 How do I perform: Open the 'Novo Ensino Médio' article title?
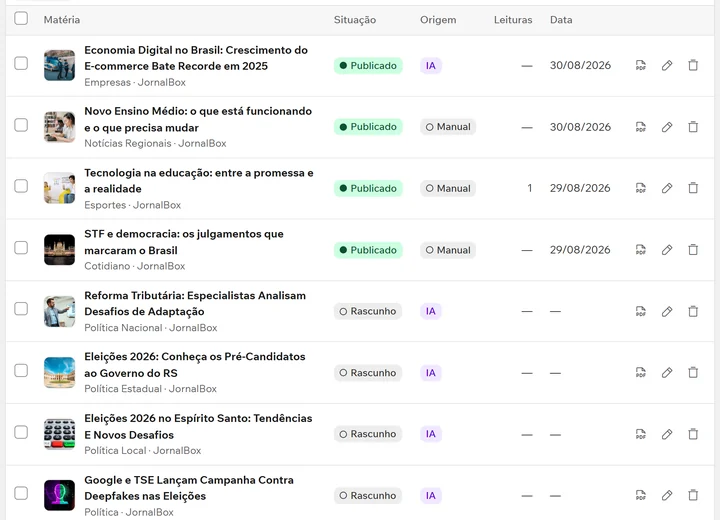click(198, 119)
